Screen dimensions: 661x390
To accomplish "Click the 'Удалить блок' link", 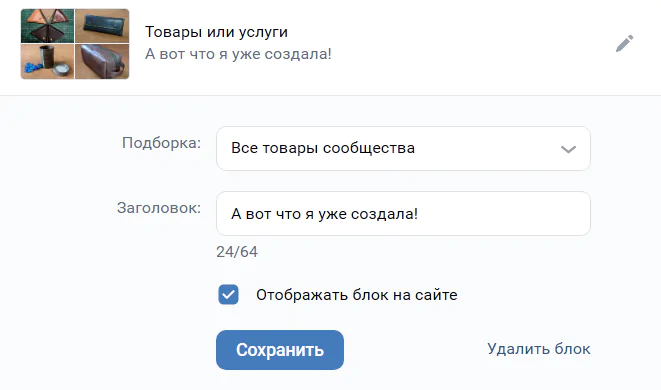I will pos(539,349).
